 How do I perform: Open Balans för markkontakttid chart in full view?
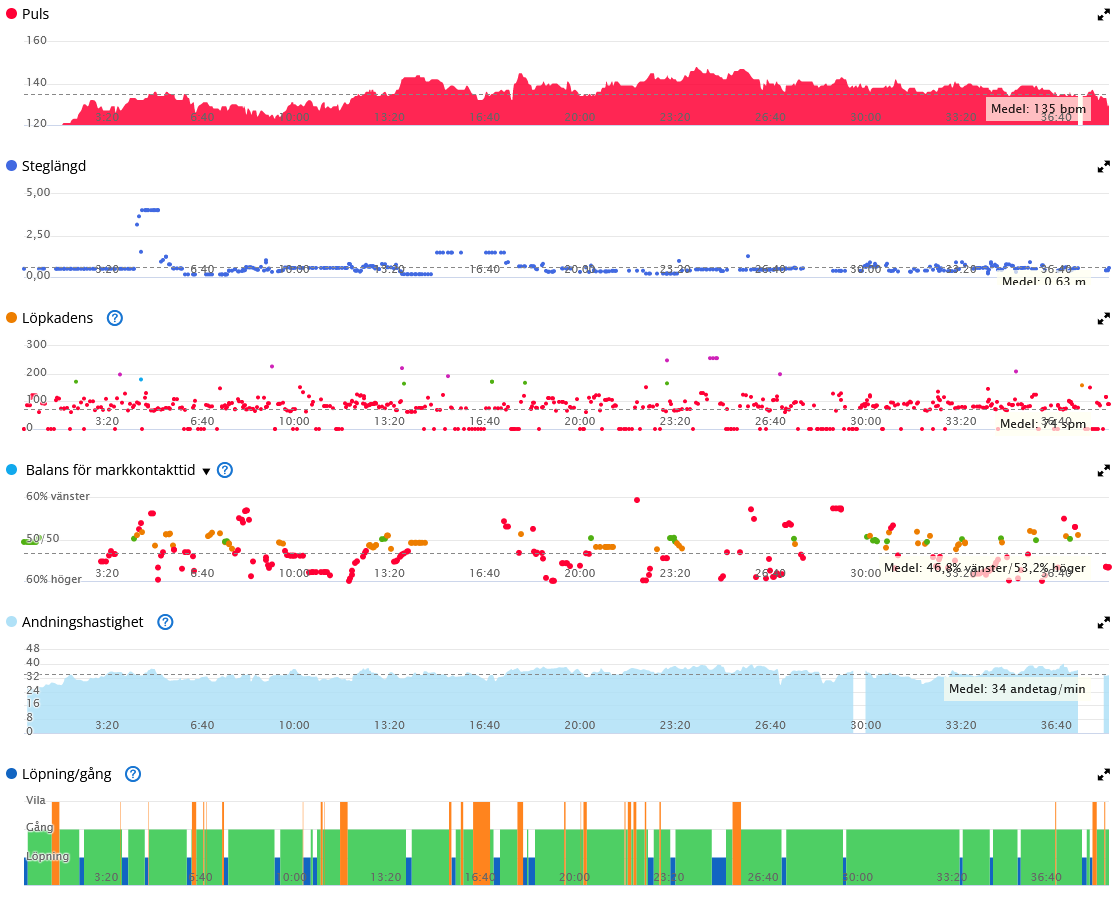pyautogui.click(x=1103, y=471)
